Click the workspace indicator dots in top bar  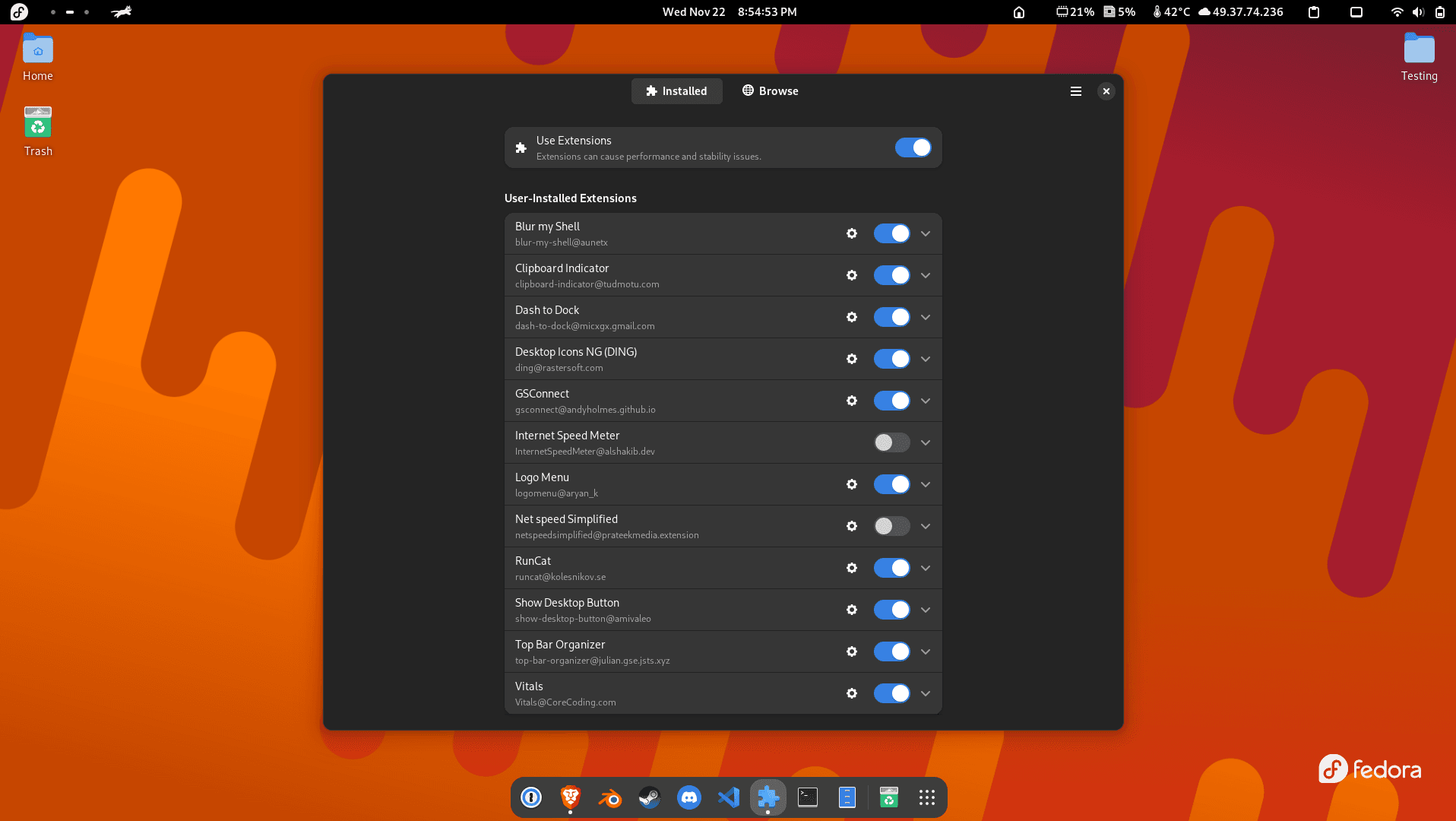tap(70, 12)
